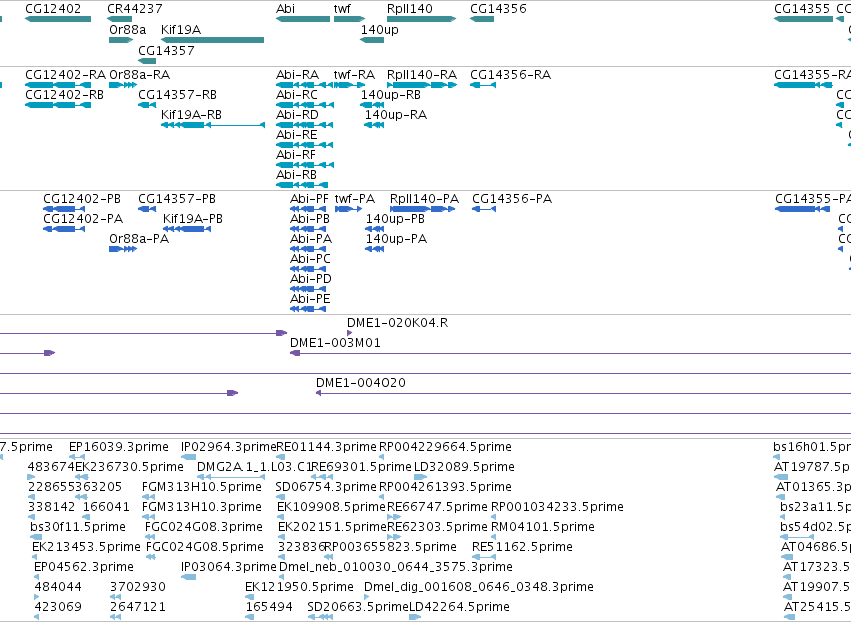Select EST RP001034233.5prime
The height and width of the screenshot is (622, 851).
pyautogui.click(x=494, y=517)
